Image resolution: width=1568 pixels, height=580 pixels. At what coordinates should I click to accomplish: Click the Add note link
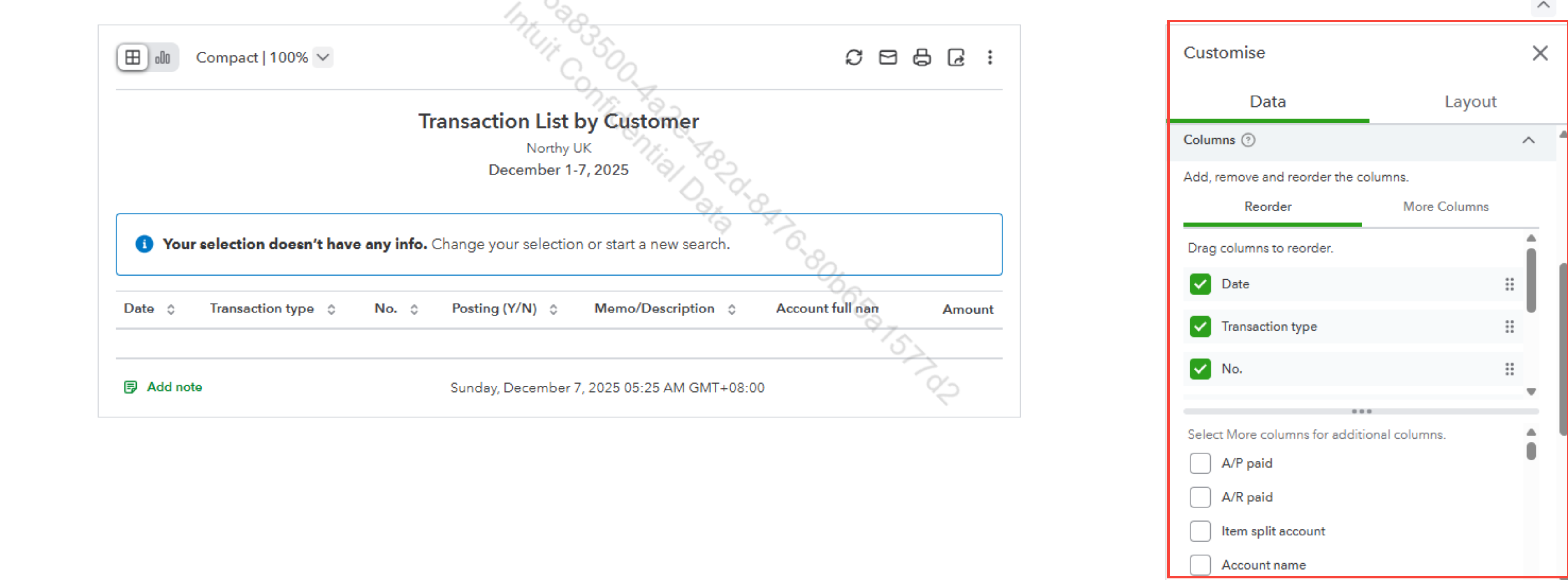[174, 387]
